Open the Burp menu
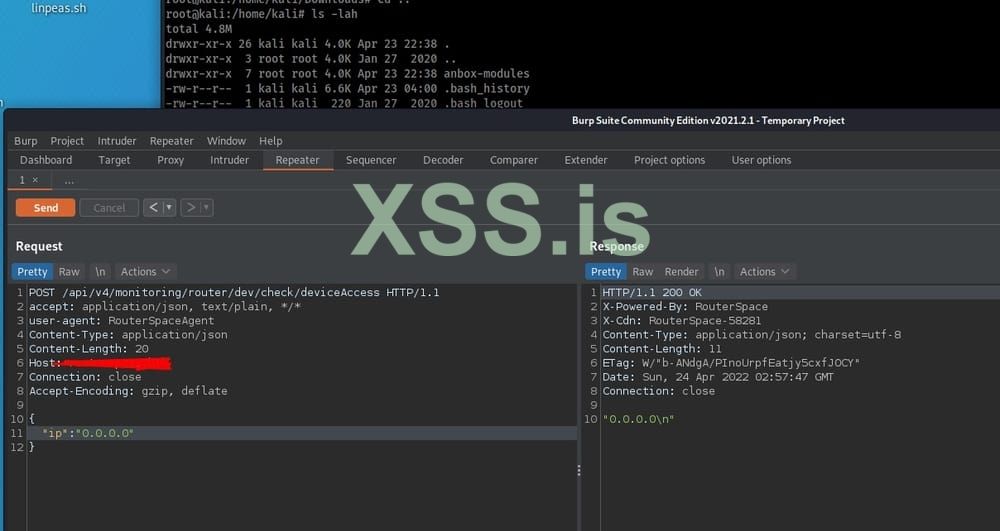 click(26, 141)
